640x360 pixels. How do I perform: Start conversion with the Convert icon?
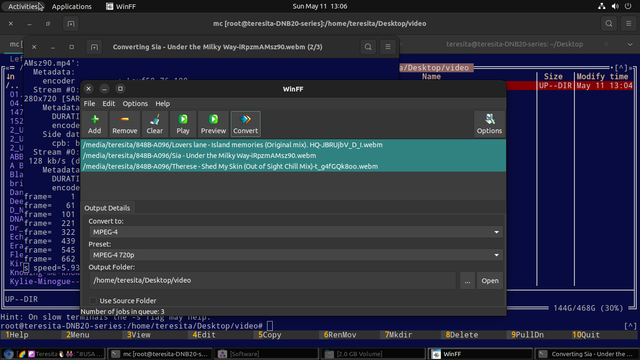pyautogui.click(x=245, y=124)
